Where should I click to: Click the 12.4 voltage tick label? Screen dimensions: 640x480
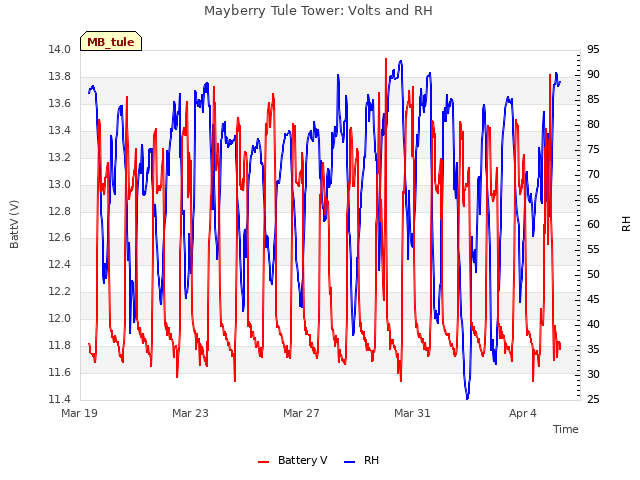[60, 265]
